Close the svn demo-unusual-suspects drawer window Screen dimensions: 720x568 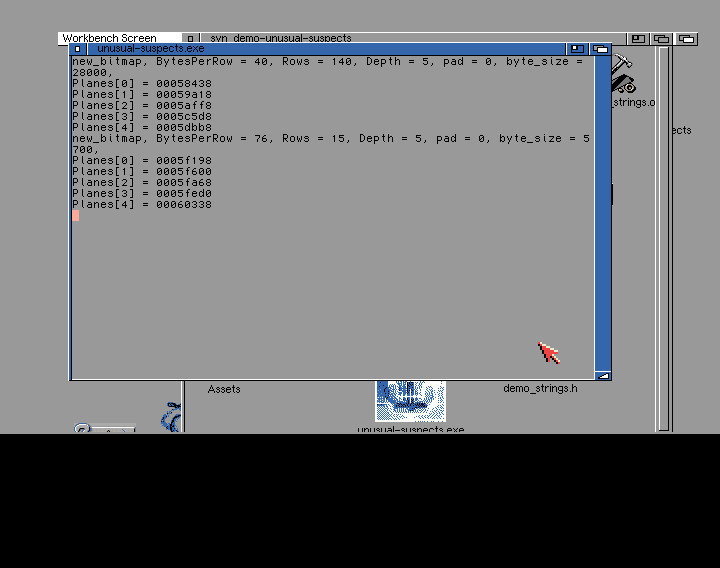point(191,38)
